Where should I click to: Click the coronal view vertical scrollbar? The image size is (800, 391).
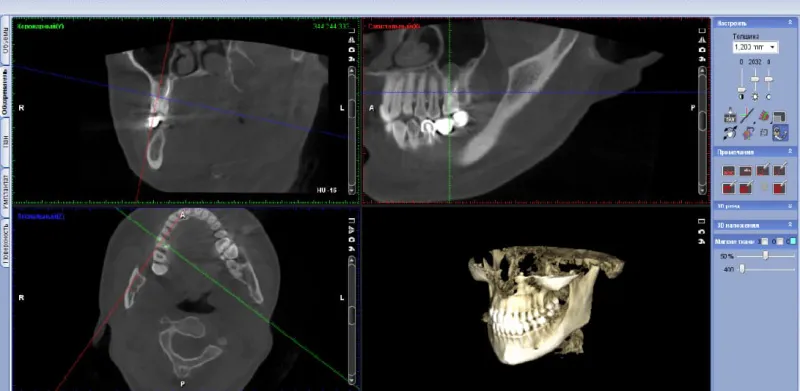pyautogui.click(x=352, y=130)
